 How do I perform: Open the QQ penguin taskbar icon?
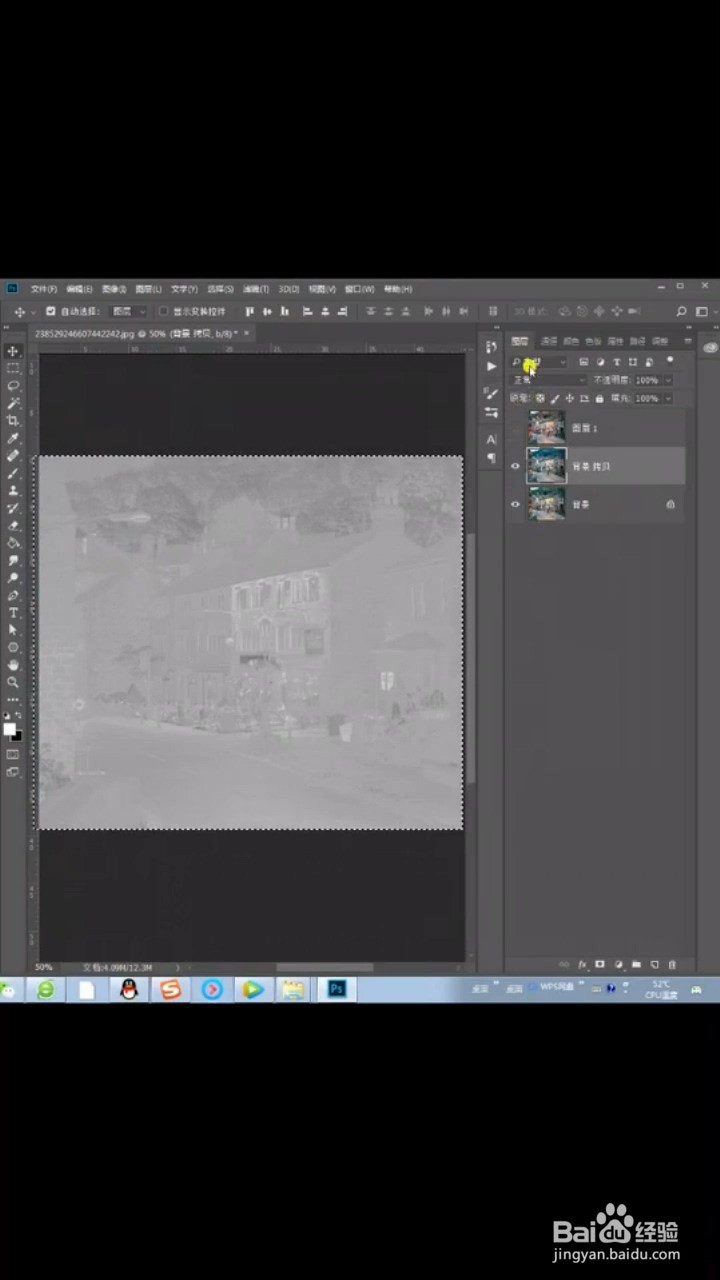click(x=129, y=989)
